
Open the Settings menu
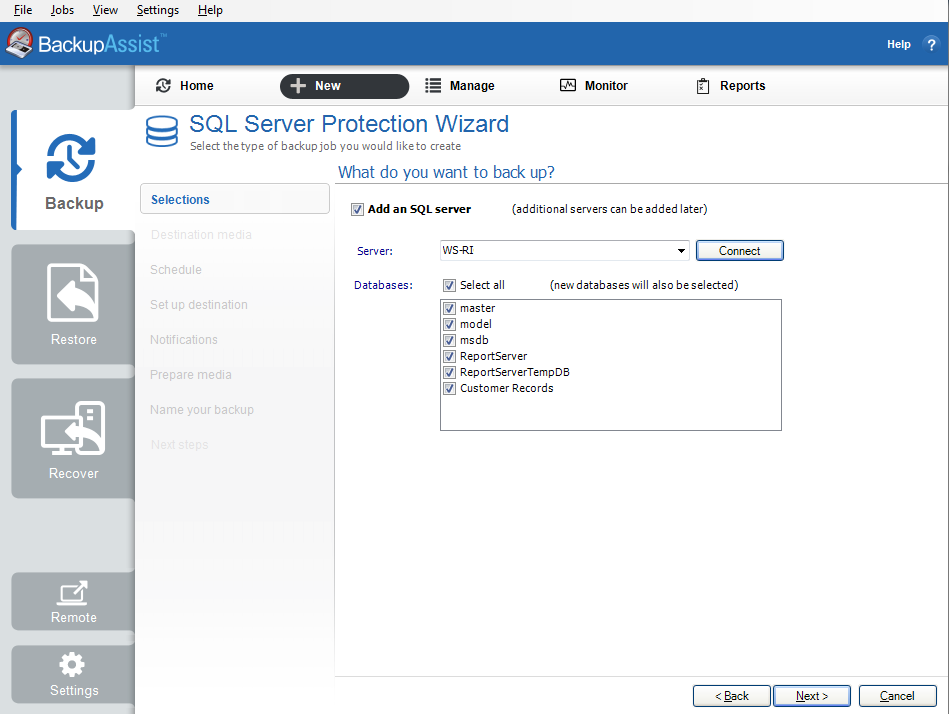(158, 10)
